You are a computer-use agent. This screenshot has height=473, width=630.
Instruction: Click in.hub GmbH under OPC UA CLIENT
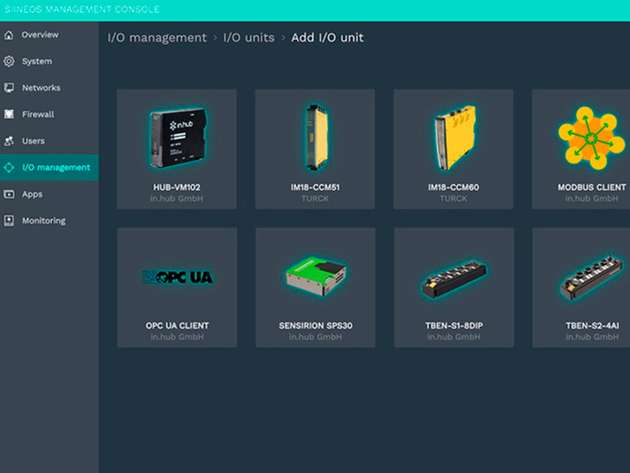[x=177, y=337]
